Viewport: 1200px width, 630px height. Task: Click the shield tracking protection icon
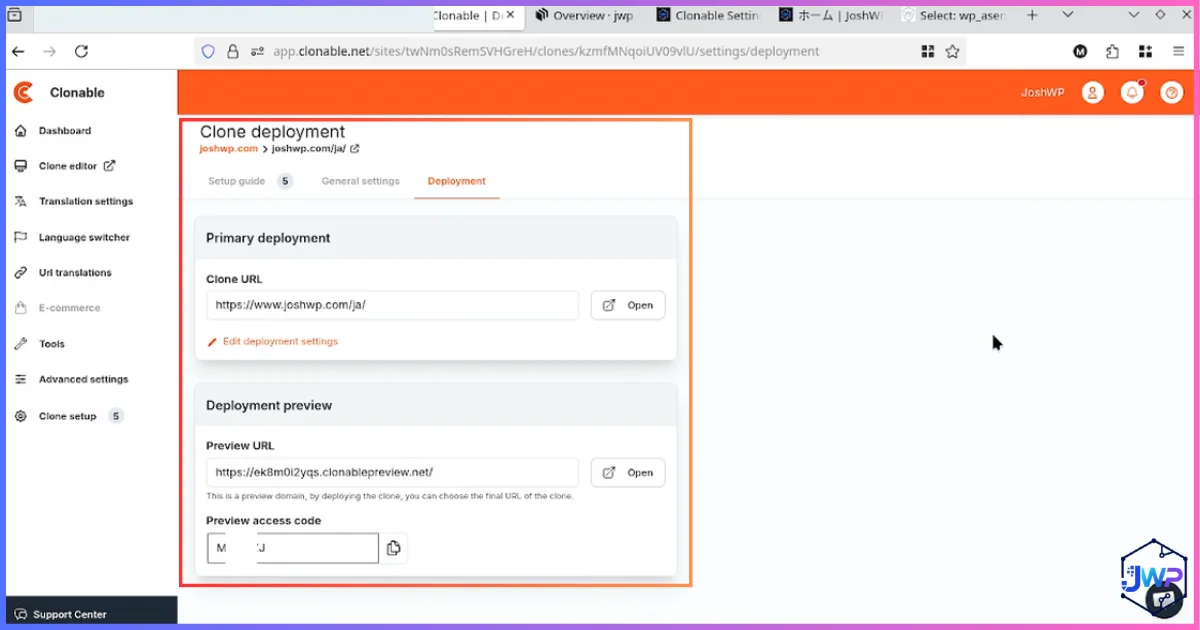(x=209, y=51)
